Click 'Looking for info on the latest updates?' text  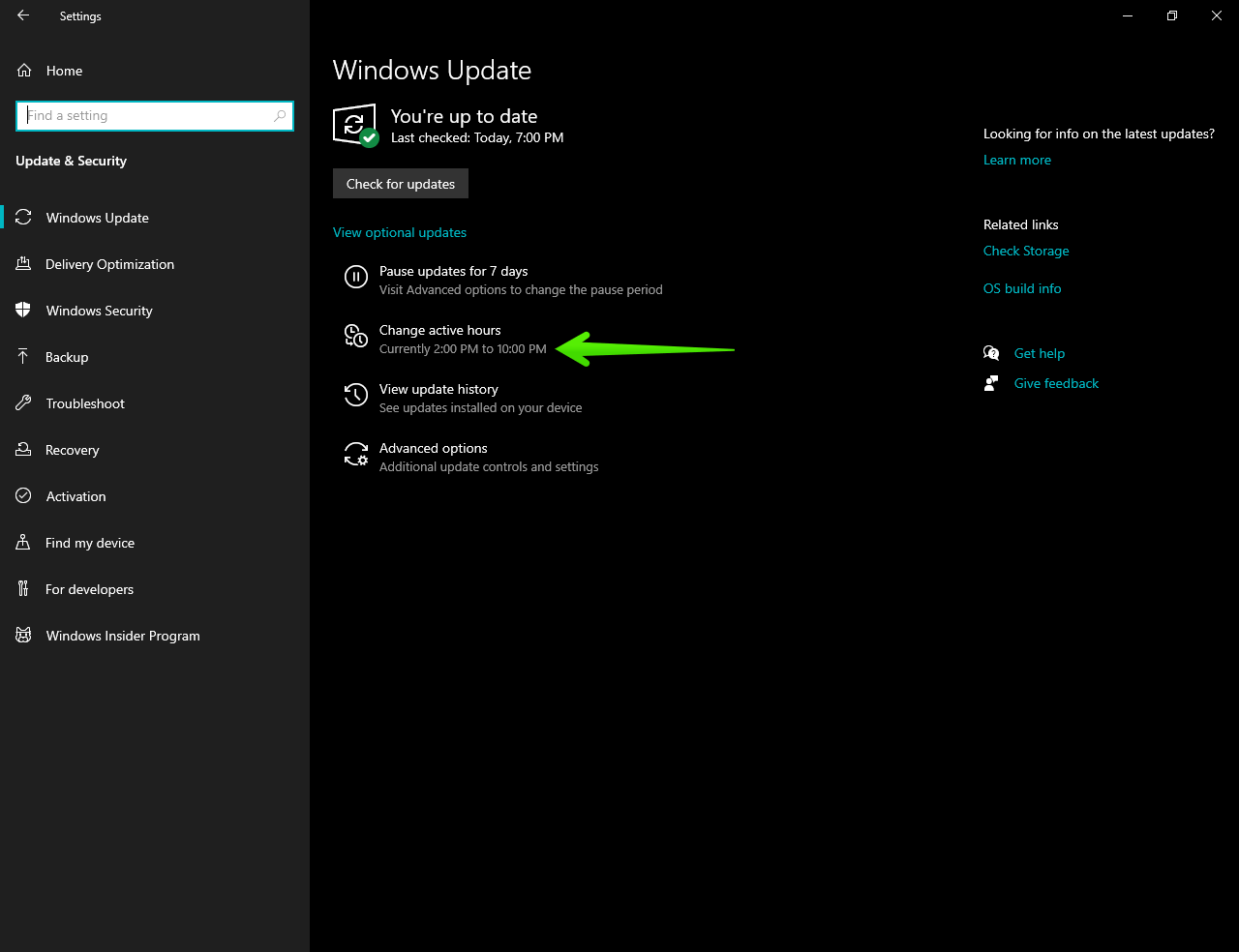click(x=1099, y=134)
